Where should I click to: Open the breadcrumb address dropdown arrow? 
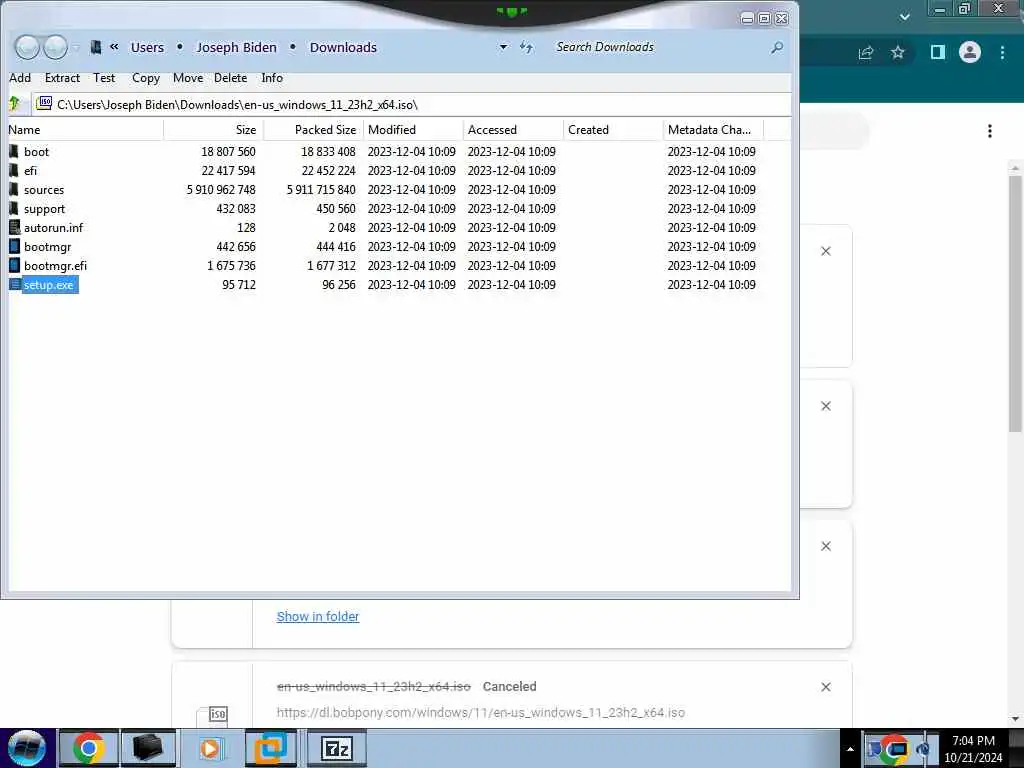point(503,47)
